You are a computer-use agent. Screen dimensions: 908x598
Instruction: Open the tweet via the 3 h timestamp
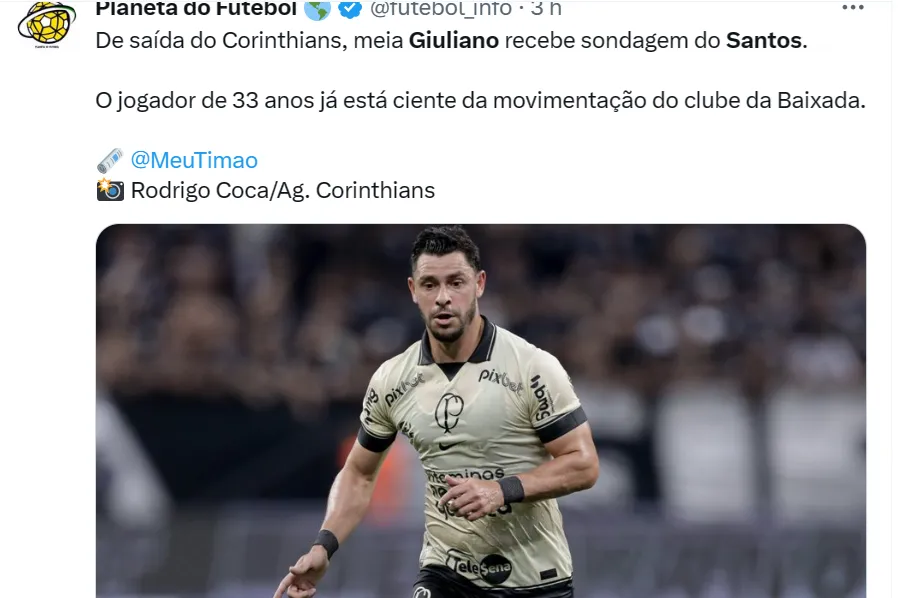click(545, 8)
